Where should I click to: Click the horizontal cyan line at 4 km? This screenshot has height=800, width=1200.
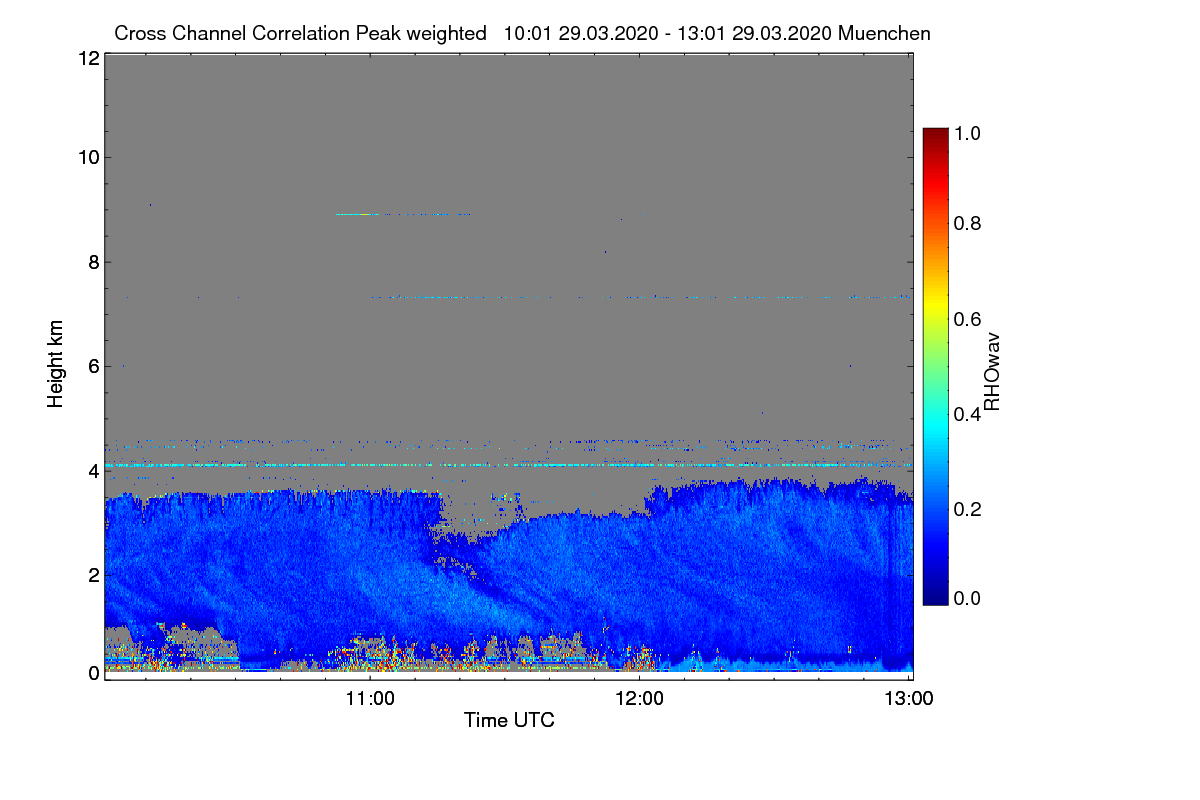pyautogui.click(x=508, y=466)
